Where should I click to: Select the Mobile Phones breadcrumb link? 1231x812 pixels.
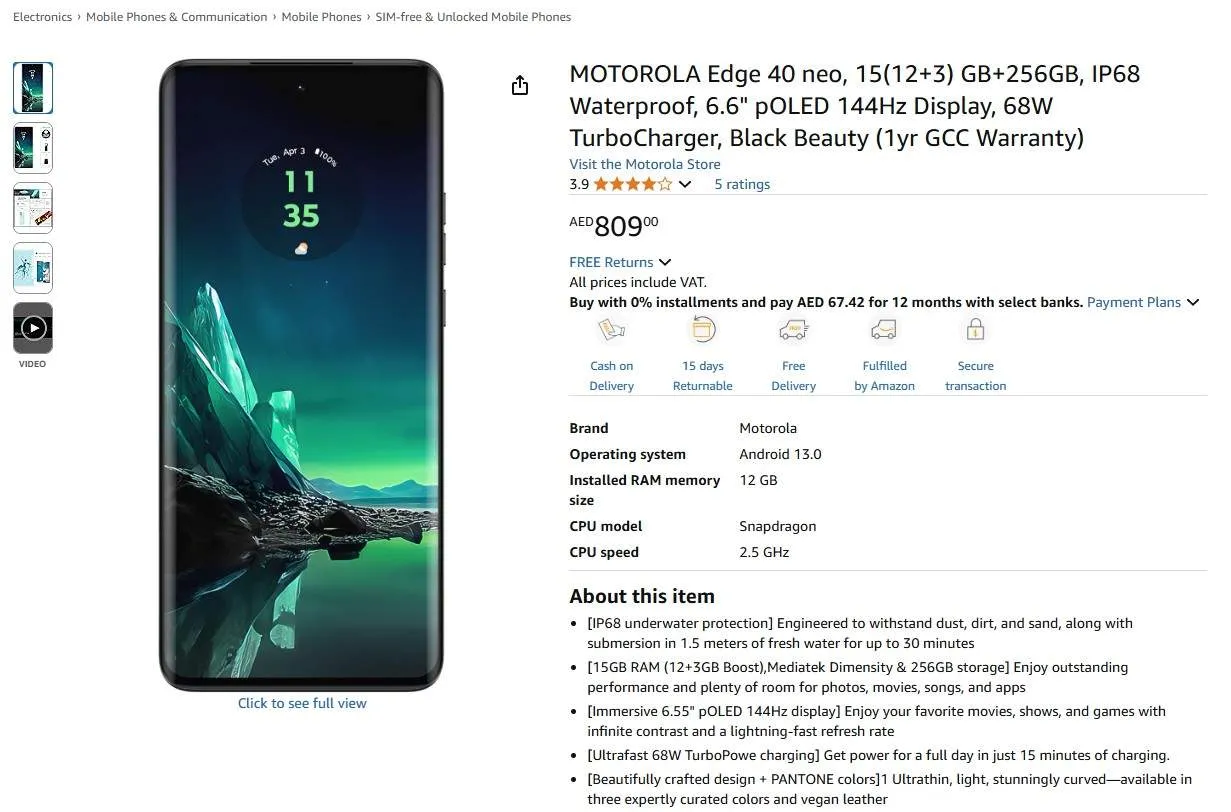coord(321,16)
